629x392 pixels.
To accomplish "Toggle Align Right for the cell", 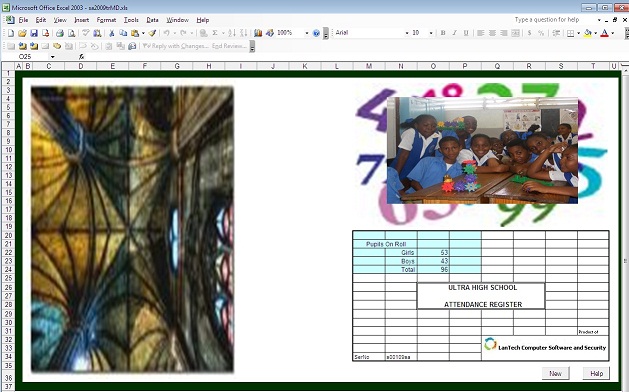I will [x=504, y=33].
